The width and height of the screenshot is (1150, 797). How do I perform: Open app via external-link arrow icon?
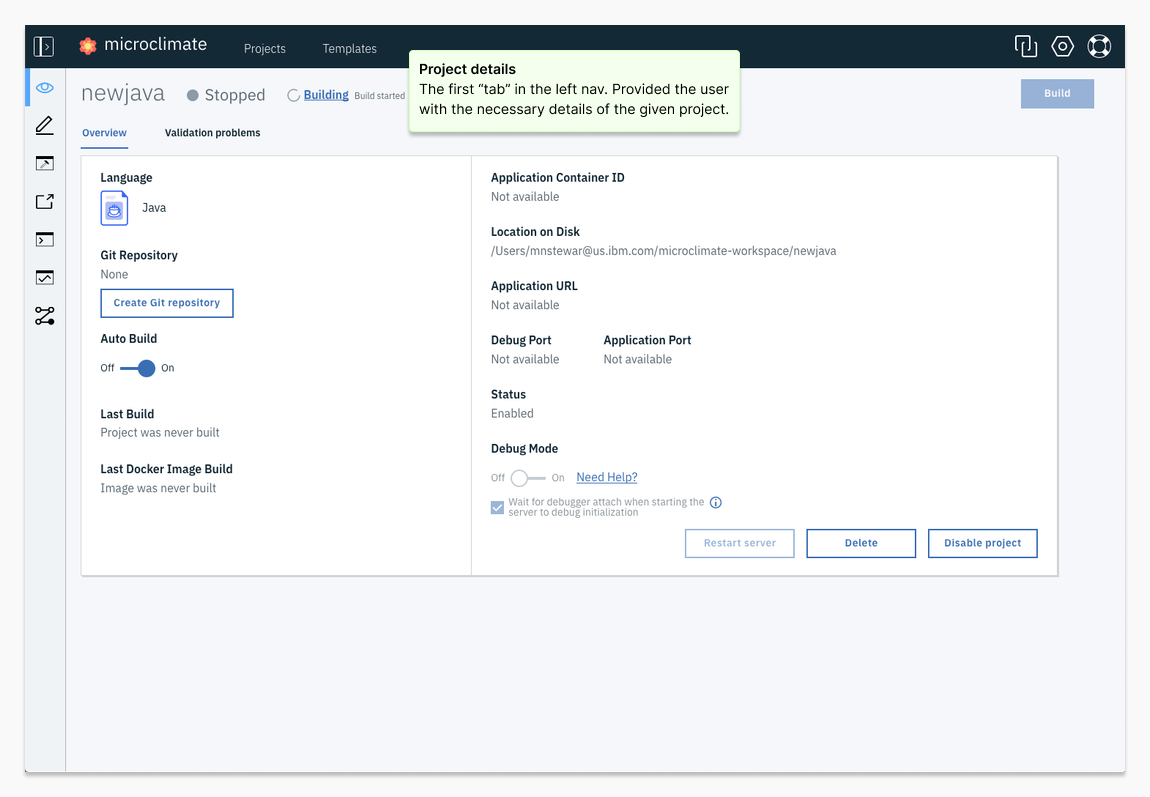point(44,202)
